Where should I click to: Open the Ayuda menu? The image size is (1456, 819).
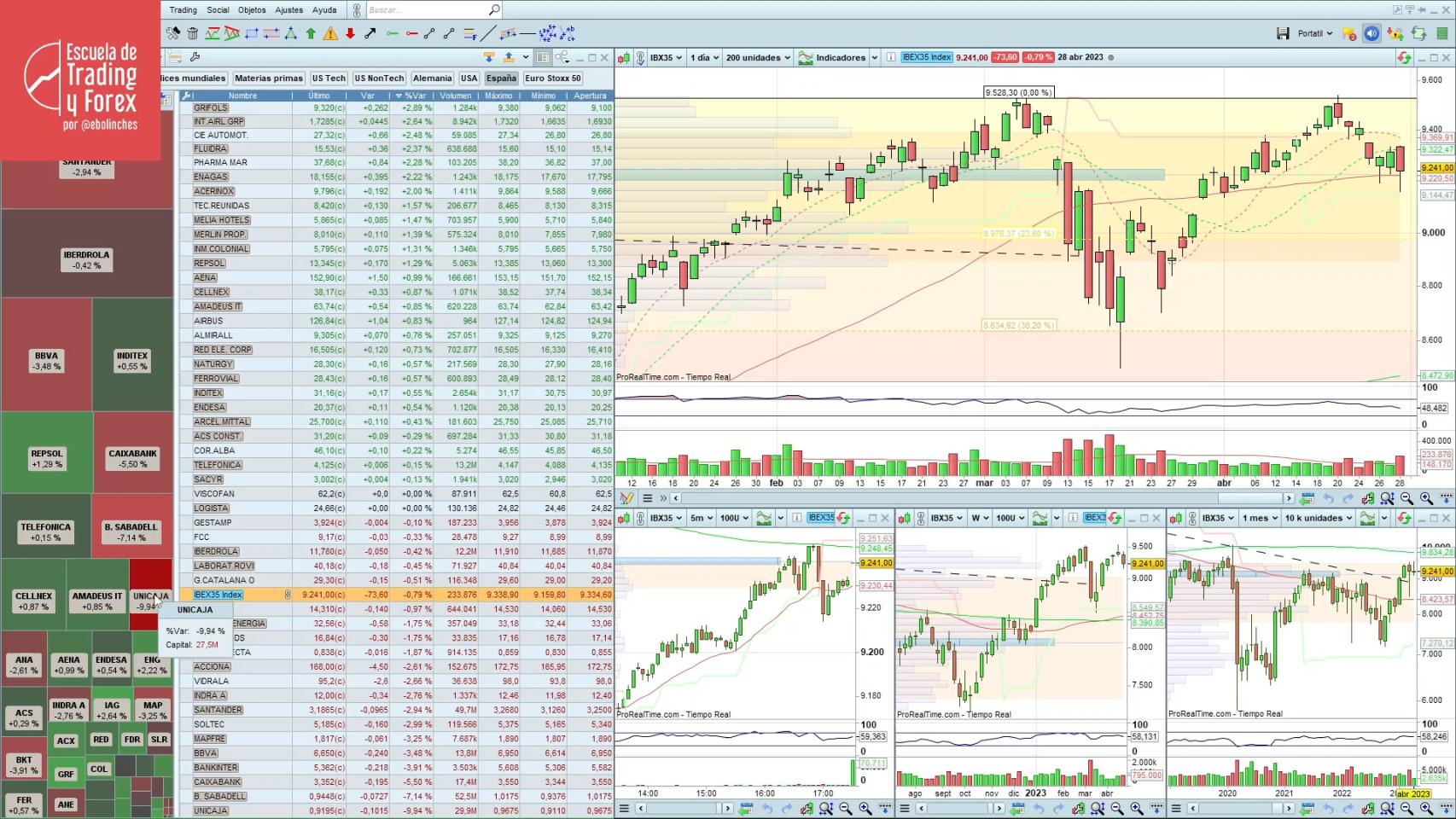click(x=324, y=9)
